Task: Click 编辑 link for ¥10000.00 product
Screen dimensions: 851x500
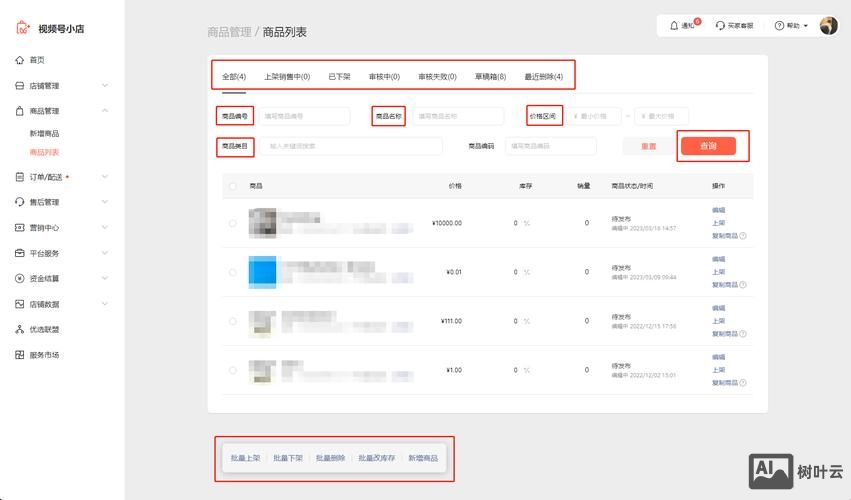Action: tap(719, 210)
